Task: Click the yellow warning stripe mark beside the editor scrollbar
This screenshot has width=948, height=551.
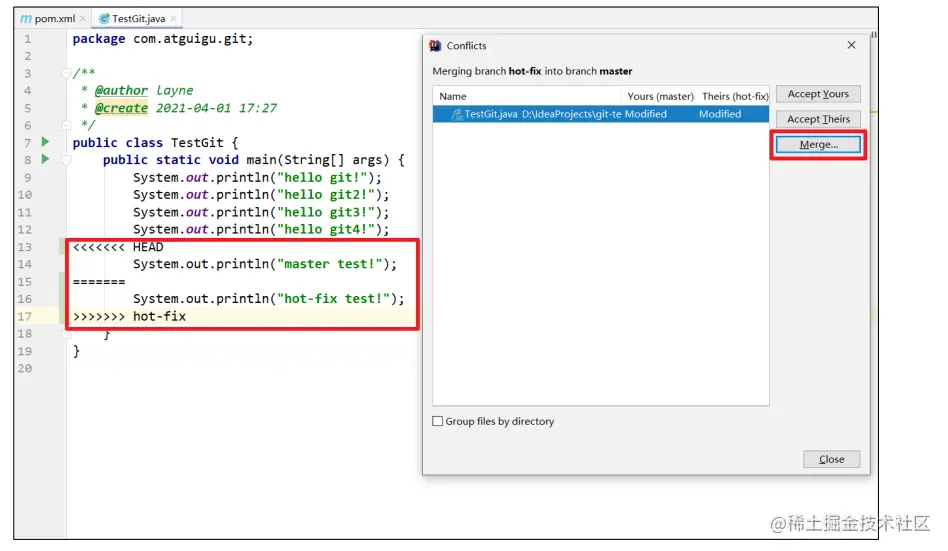Action: pos(874,112)
